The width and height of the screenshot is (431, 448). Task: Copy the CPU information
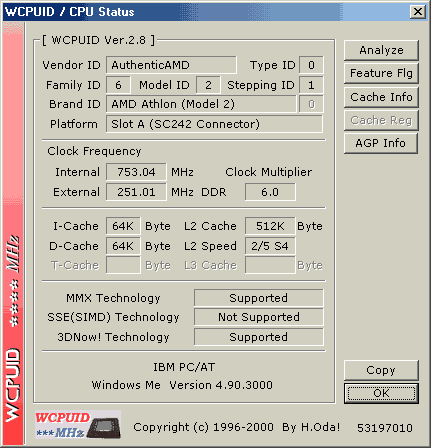[x=381, y=370]
